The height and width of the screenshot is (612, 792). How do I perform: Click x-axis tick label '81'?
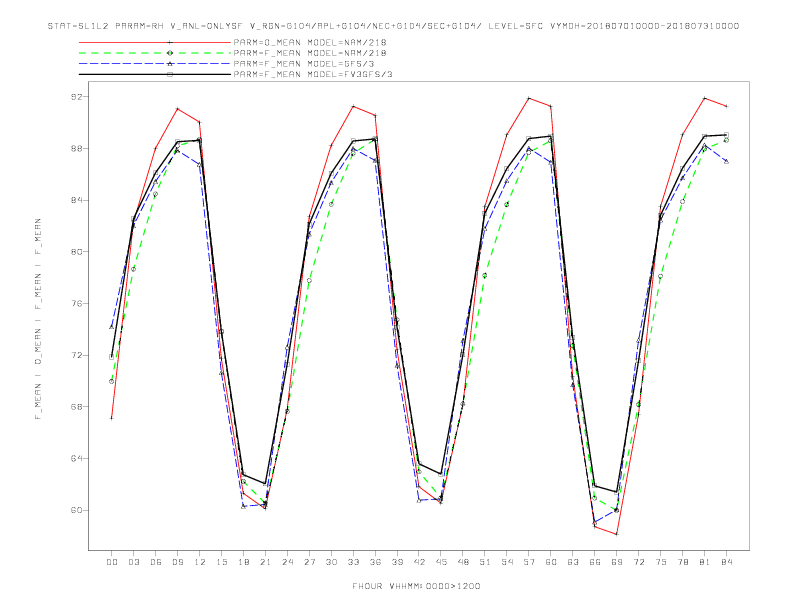click(705, 562)
